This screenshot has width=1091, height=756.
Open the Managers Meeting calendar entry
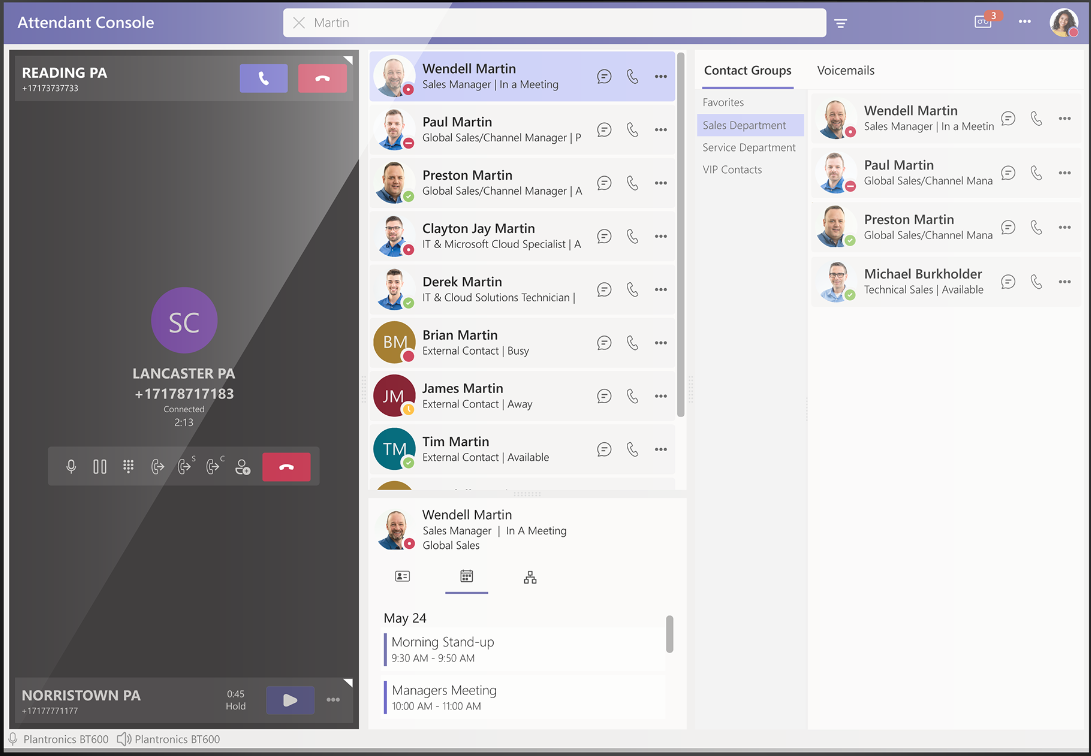coord(525,697)
